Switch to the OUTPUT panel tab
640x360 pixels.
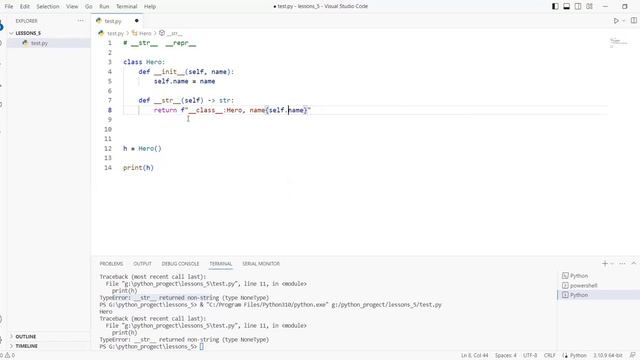click(x=142, y=264)
